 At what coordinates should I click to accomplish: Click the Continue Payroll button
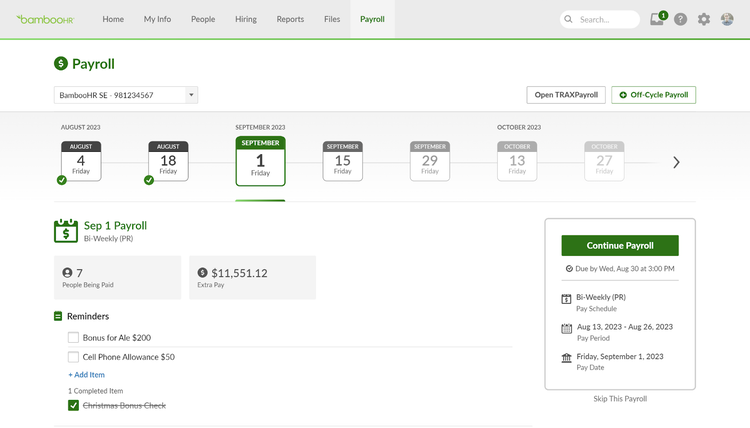pyautogui.click(x=620, y=245)
